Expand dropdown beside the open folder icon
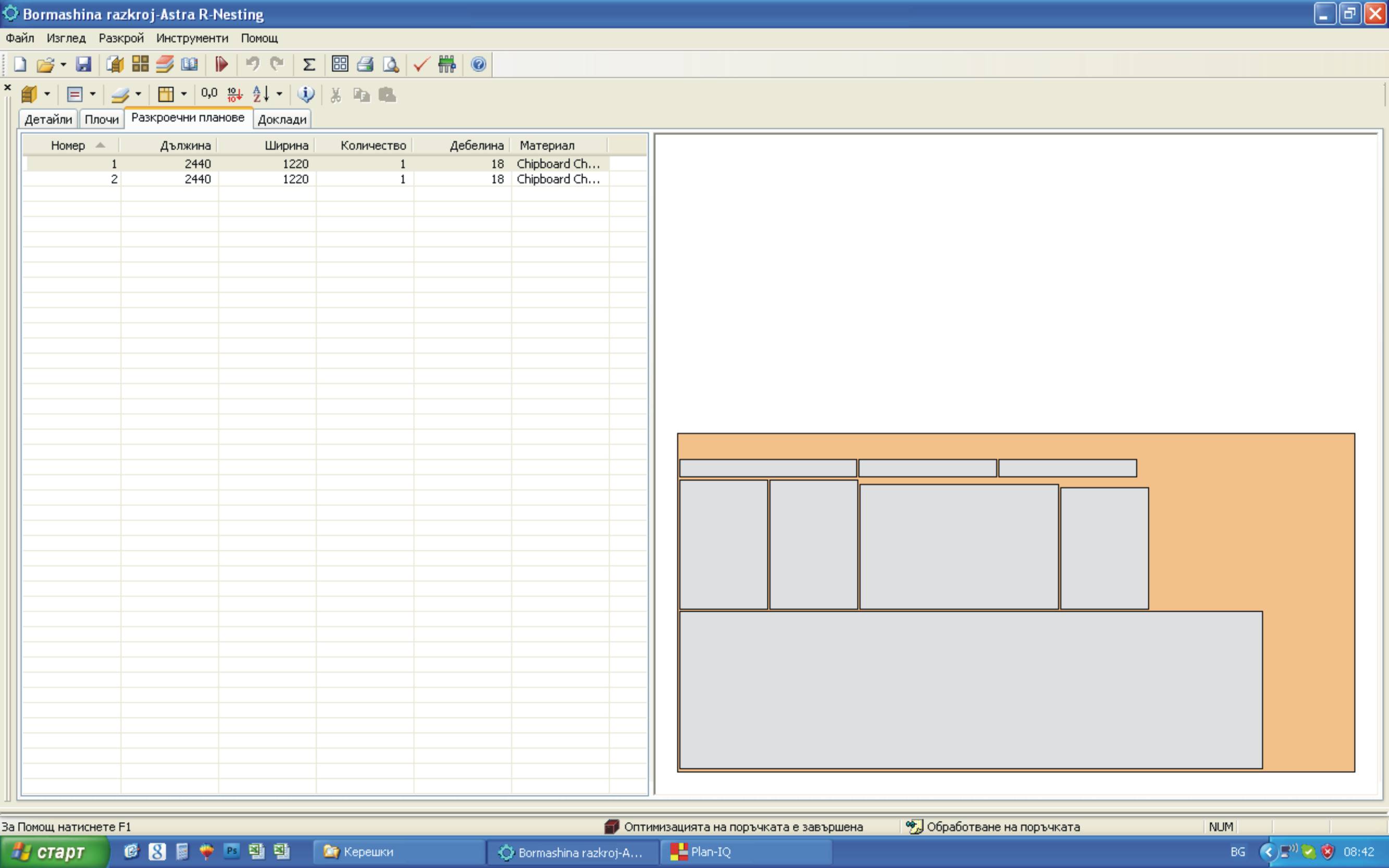This screenshot has height=868, width=1389. (63, 64)
